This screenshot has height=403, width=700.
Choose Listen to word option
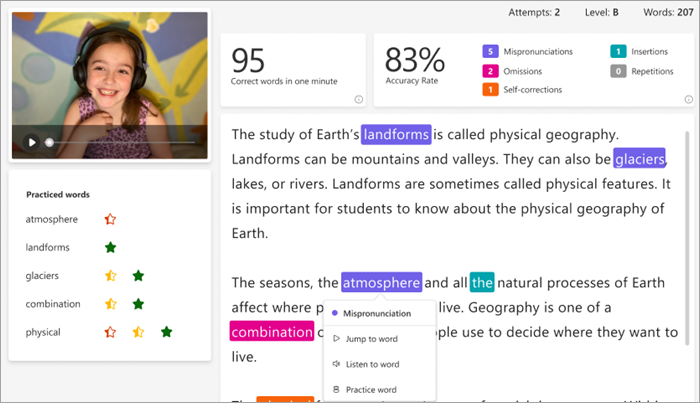coord(372,364)
